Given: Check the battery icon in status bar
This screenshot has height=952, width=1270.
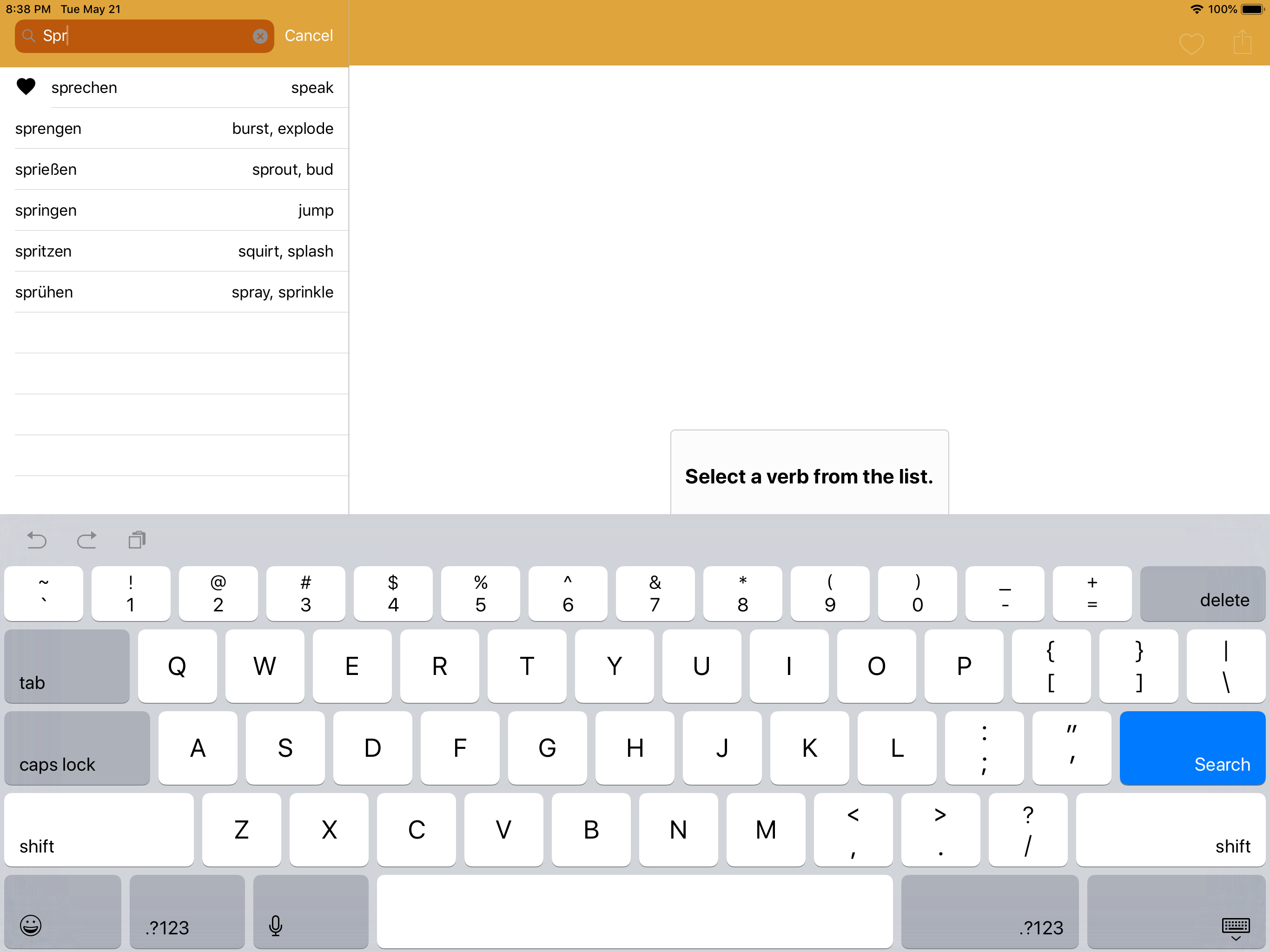Looking at the screenshot, I should (x=1252, y=9).
